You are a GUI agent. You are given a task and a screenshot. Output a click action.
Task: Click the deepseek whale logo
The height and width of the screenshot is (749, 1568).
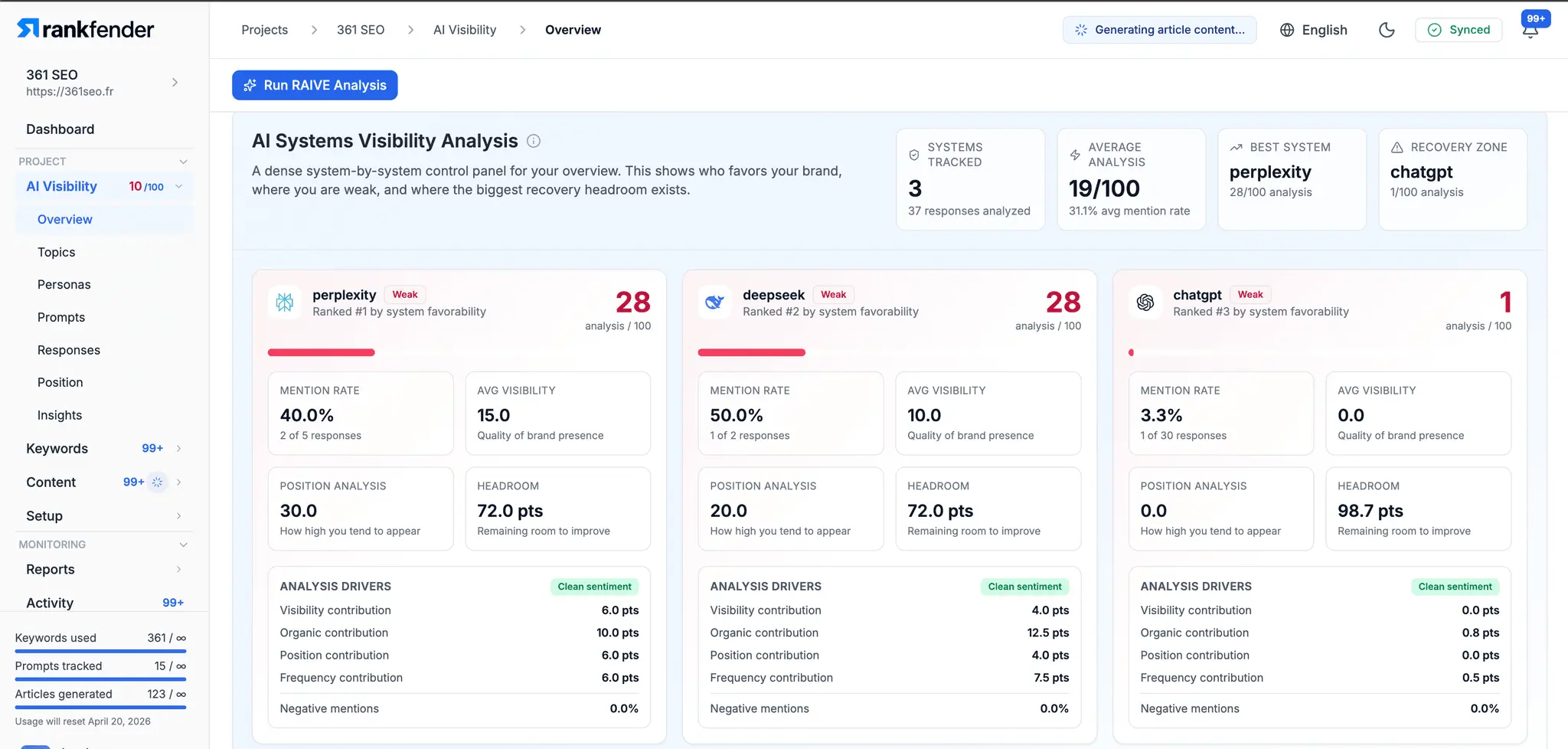click(x=714, y=303)
